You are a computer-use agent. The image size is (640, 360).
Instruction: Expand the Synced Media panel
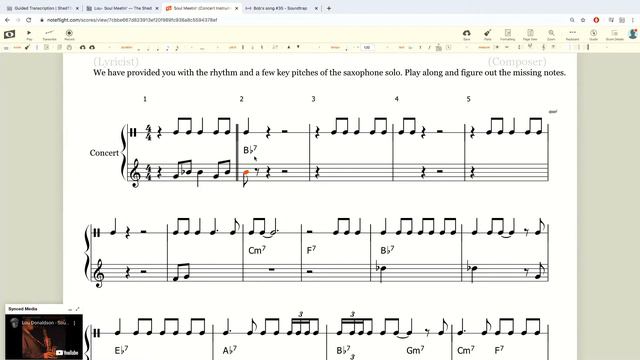(x=78, y=309)
